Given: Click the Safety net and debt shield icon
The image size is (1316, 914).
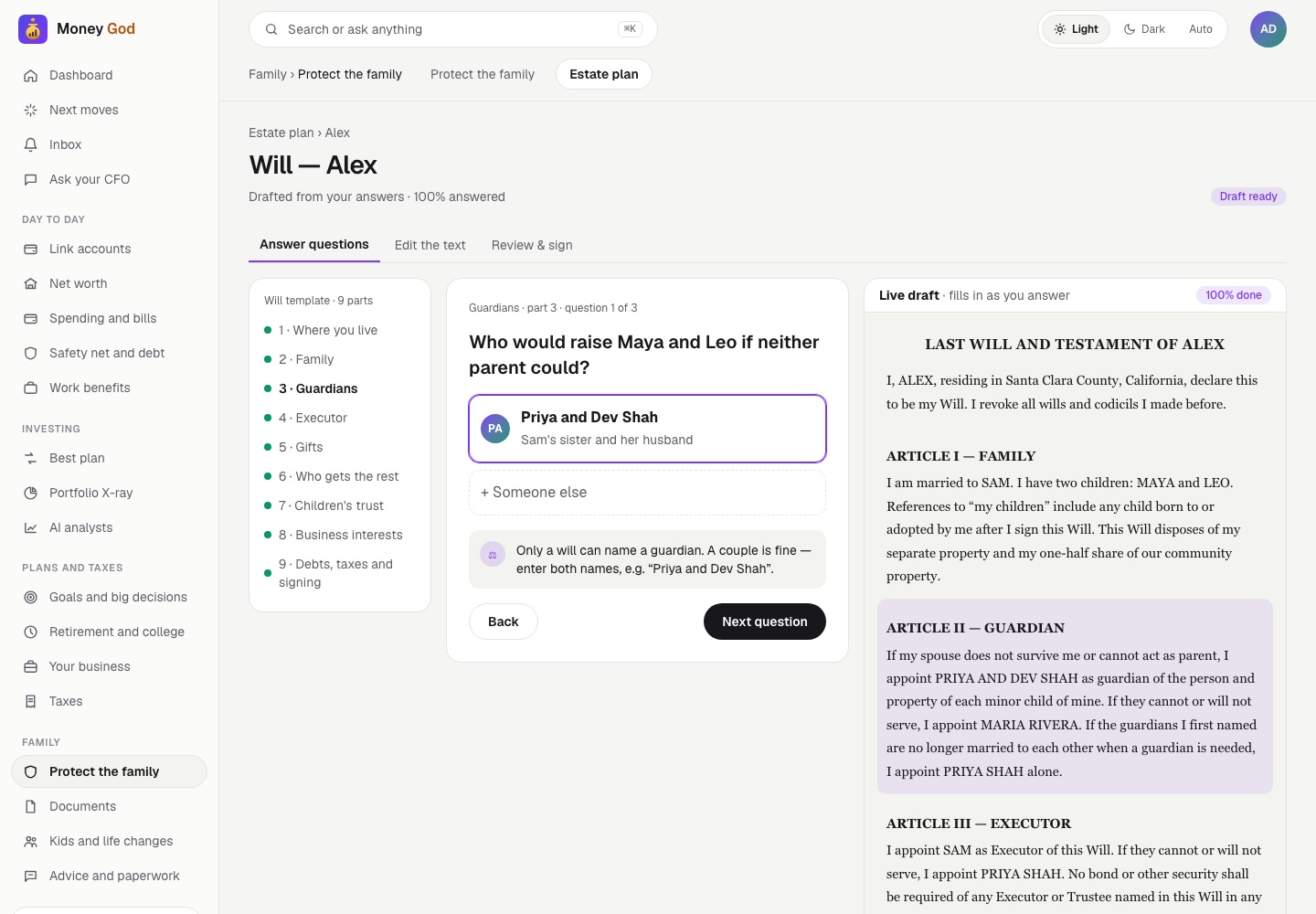Looking at the screenshot, I should (31, 354).
